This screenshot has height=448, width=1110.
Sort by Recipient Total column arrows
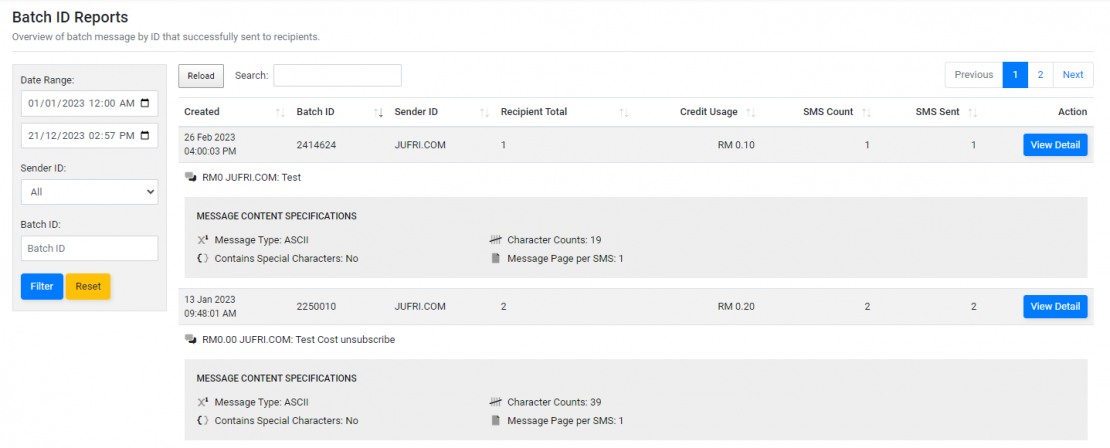624,112
